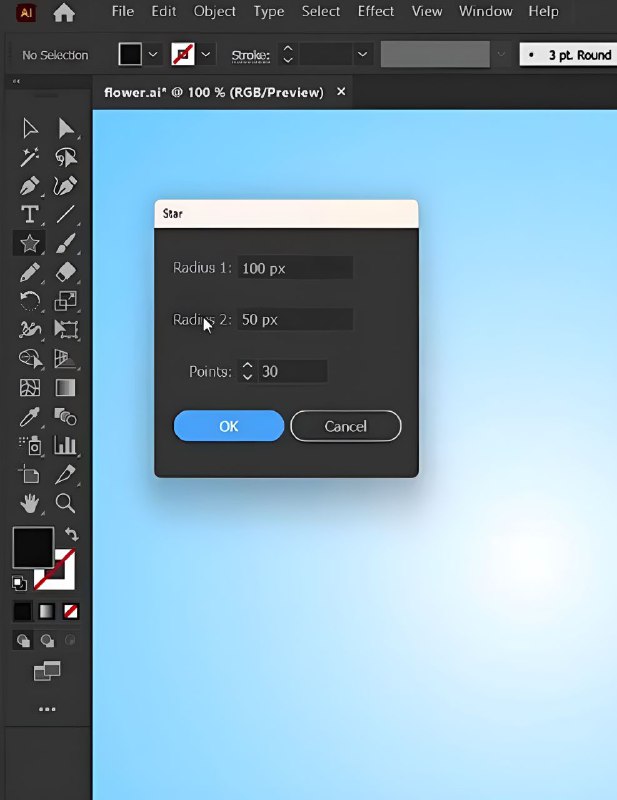
Task: Swap fill and stroke colors
Action: pos(71,535)
